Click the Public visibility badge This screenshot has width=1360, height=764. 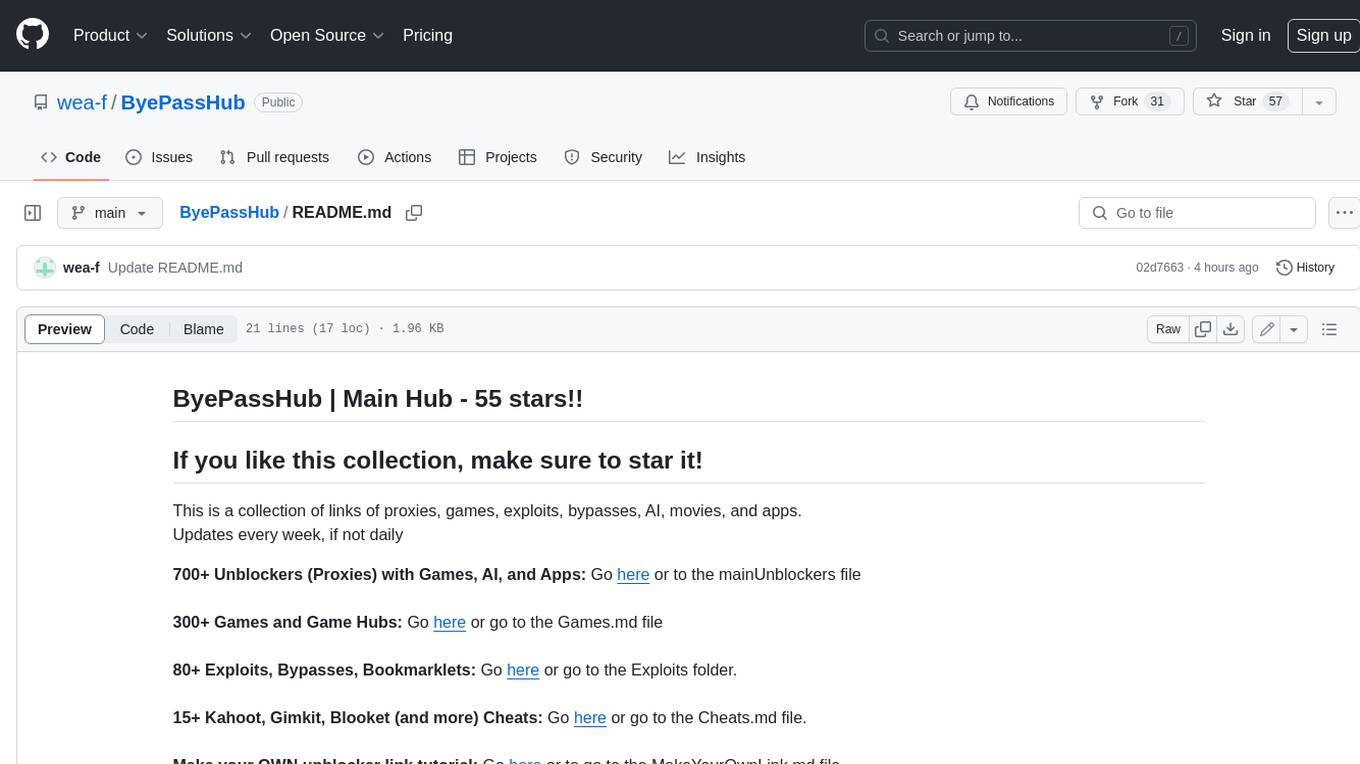pyautogui.click(x=278, y=103)
